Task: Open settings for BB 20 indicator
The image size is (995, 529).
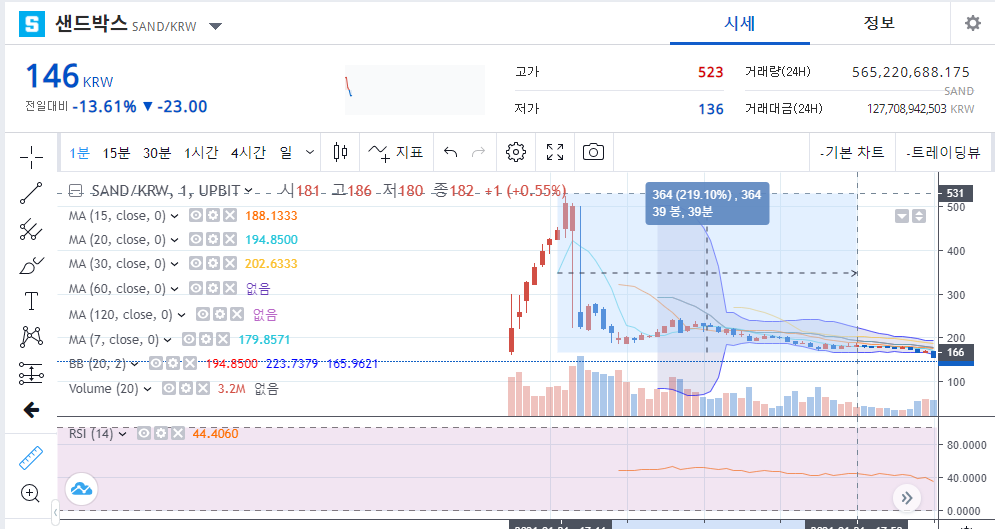Action: (173, 363)
